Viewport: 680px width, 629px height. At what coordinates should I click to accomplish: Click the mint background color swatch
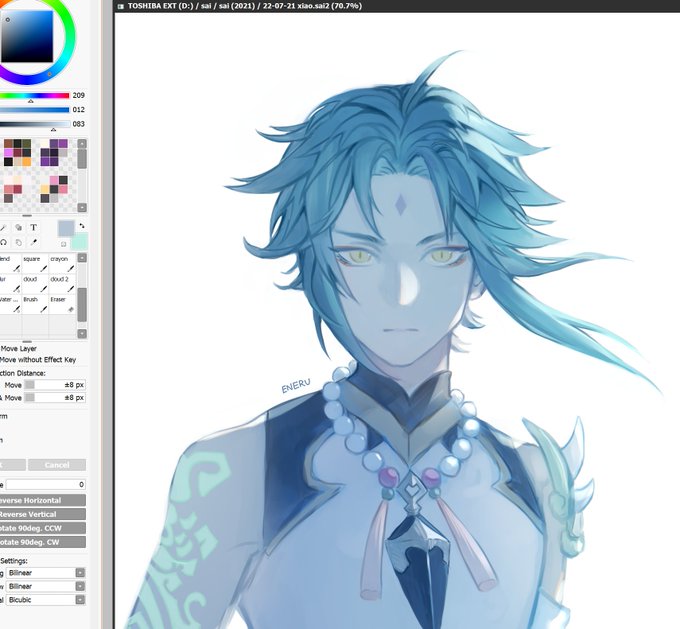coord(81,241)
